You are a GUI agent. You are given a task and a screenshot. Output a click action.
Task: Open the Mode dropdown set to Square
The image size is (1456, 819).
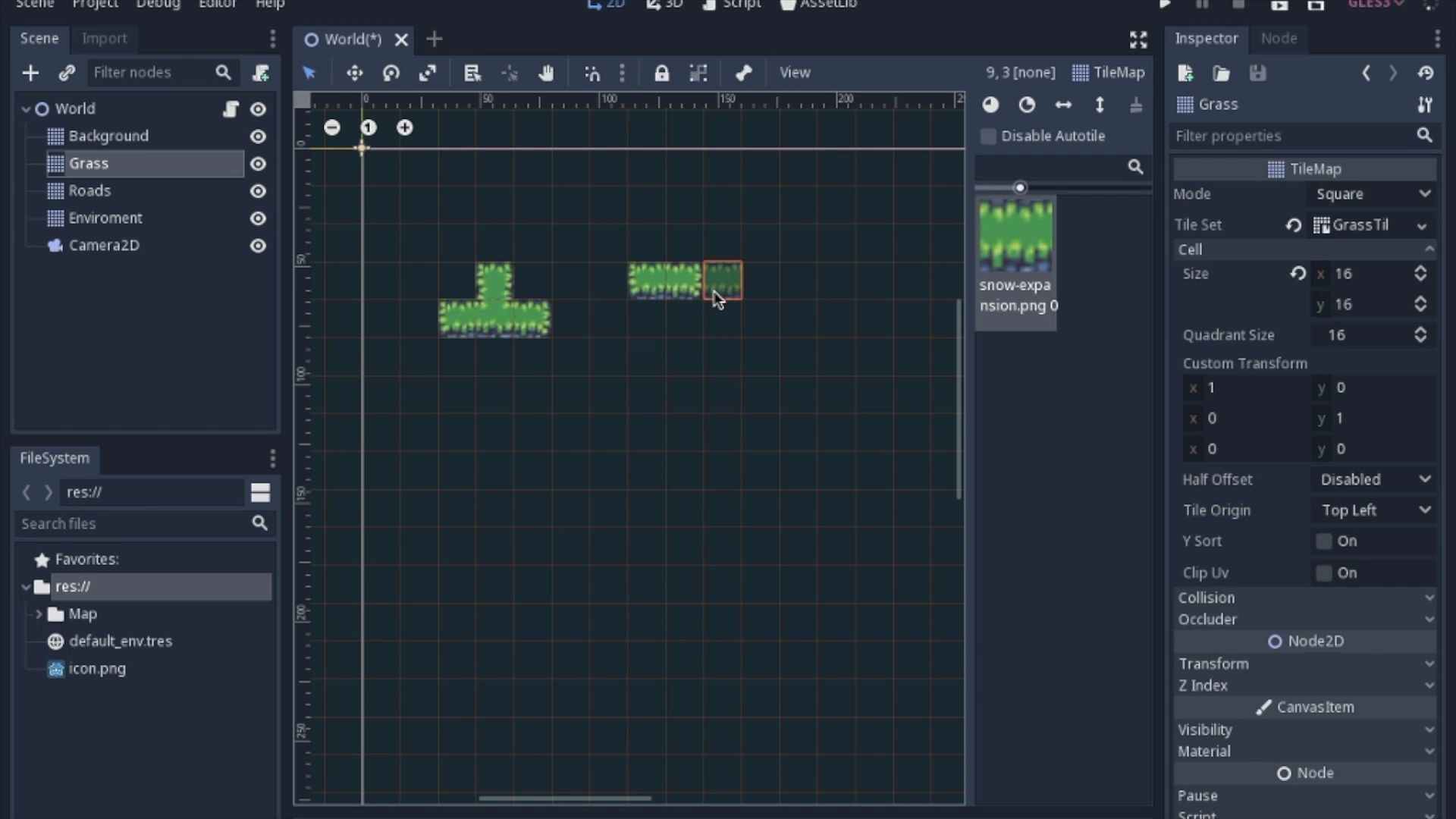coord(1373,194)
